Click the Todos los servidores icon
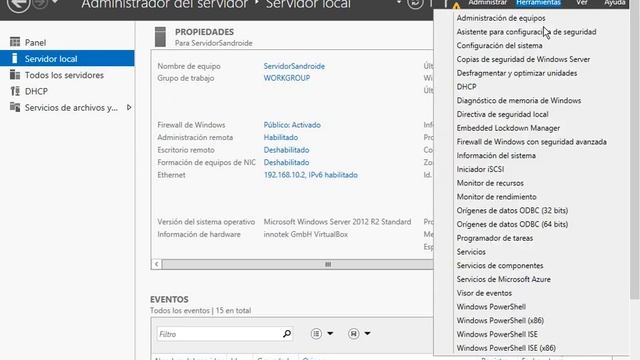640x360 pixels. (15, 75)
